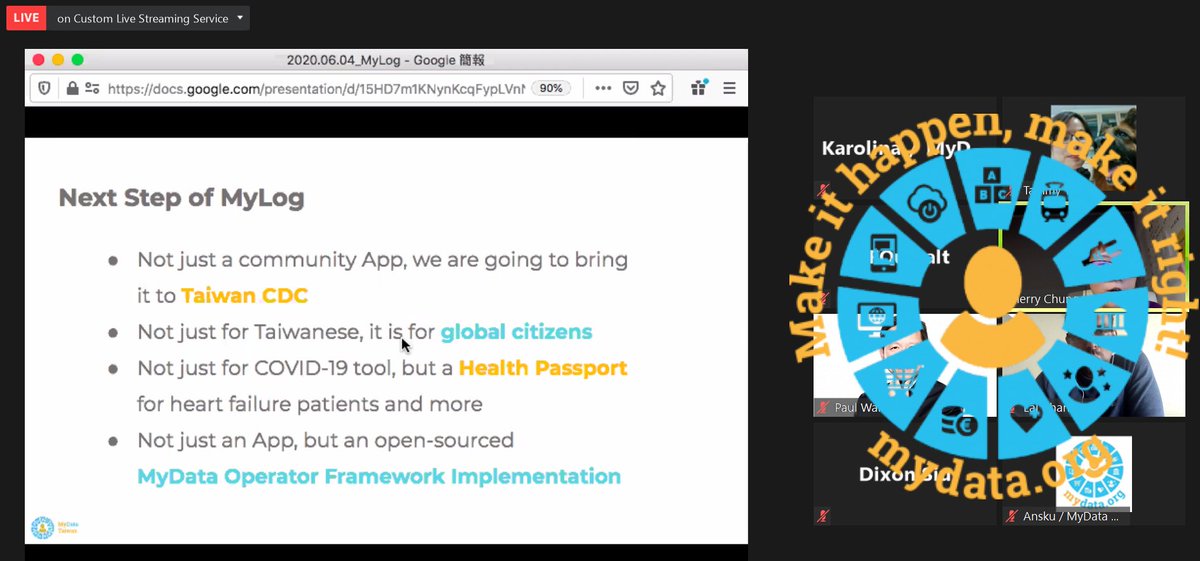Click muted mic icon on Ansku's tile
Screen dimensions: 1200x561
(1012, 516)
